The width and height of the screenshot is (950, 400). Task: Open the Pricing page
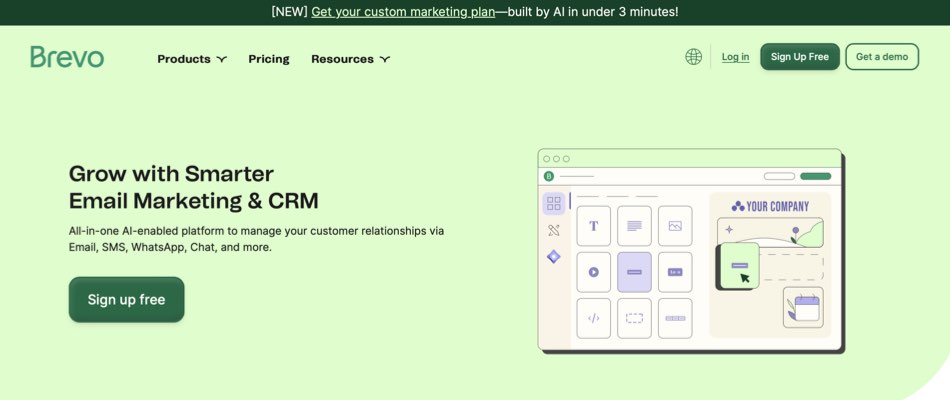pos(269,59)
